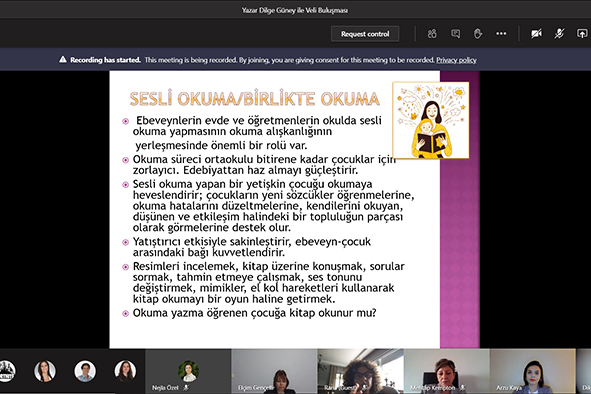Viewport: 591px width, 394px height.
Task: Open the Privacy policy link
Action: (456, 60)
